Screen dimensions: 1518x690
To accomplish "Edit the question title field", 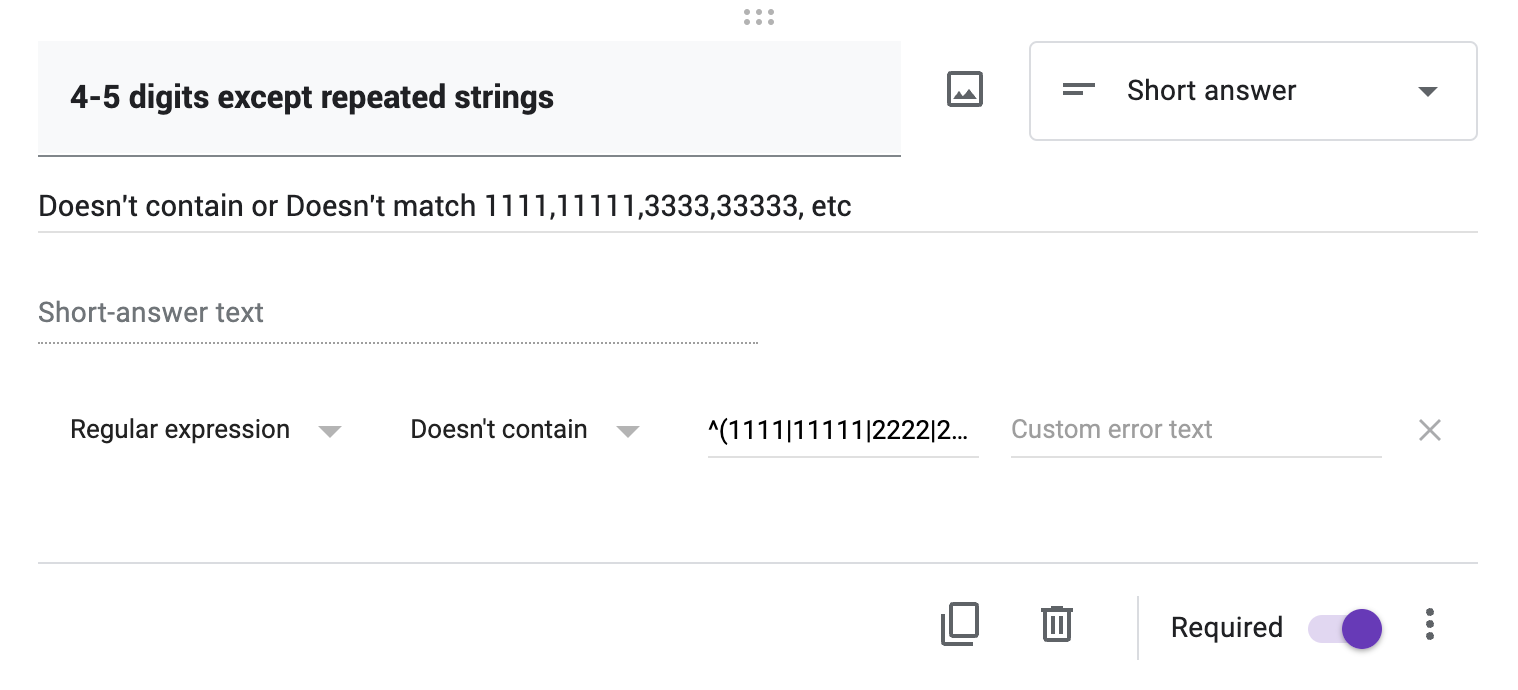I will coord(468,98).
